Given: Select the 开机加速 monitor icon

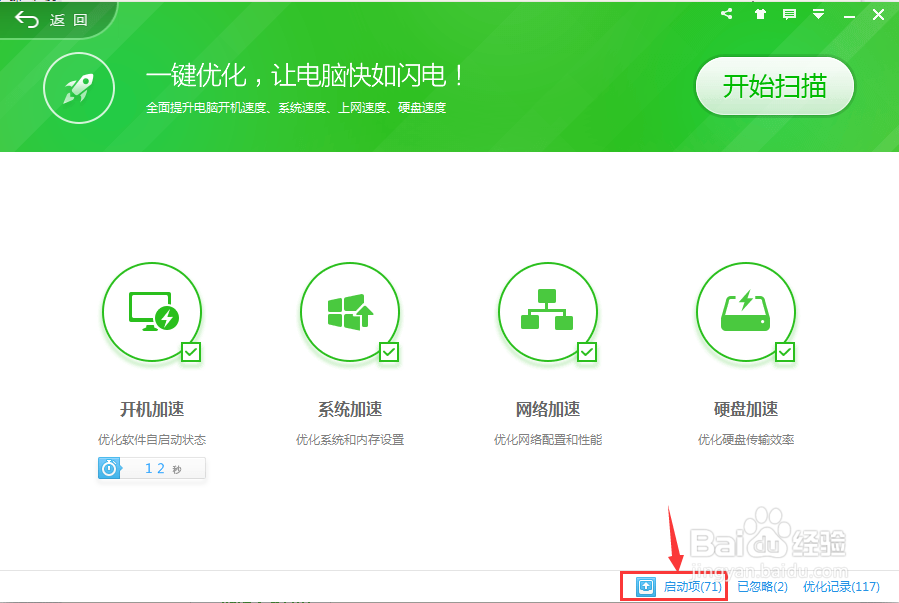Looking at the screenshot, I should click(152, 311).
